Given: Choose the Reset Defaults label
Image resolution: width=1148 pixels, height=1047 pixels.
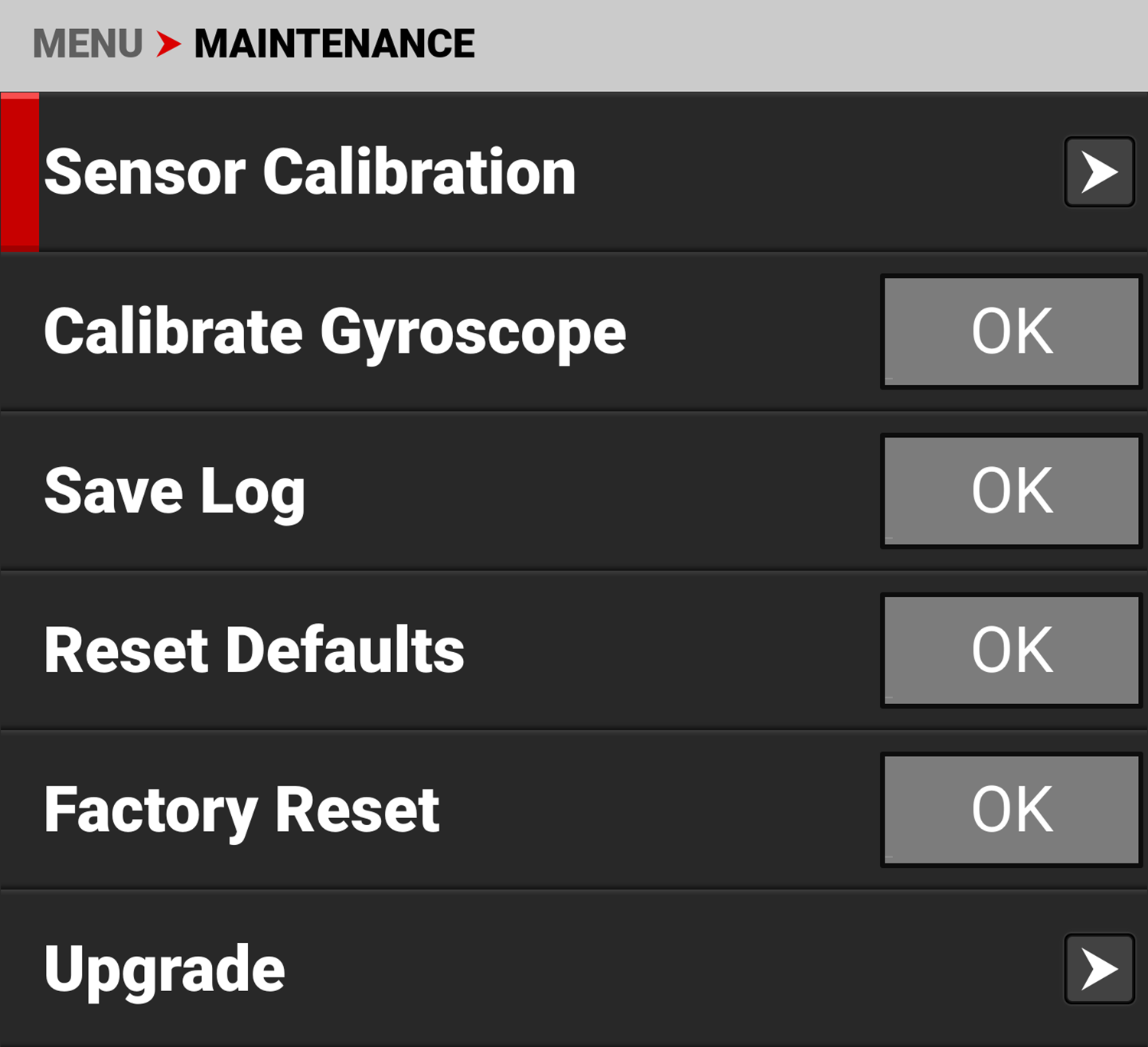Looking at the screenshot, I should [254, 650].
